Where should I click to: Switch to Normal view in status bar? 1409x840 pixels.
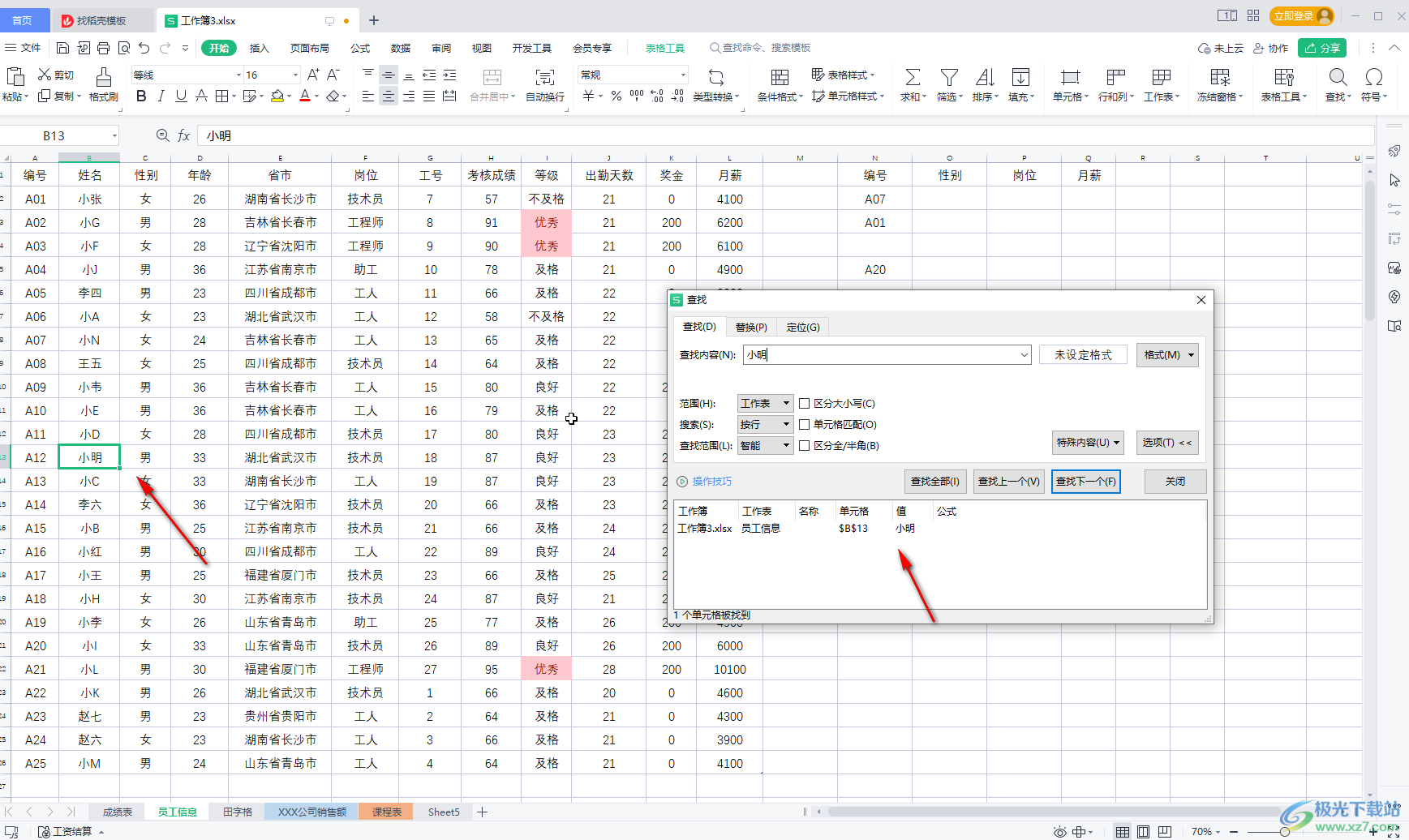(1122, 831)
